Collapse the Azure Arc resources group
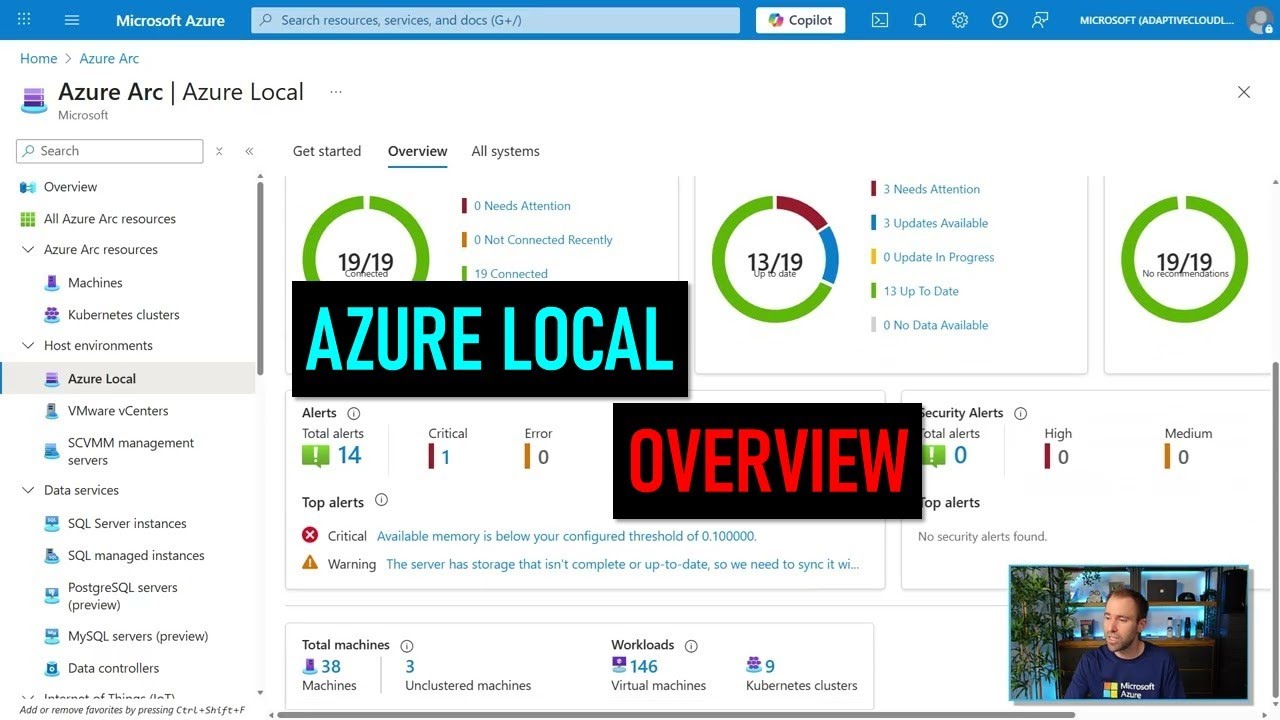The image size is (1280, 720). [28, 250]
